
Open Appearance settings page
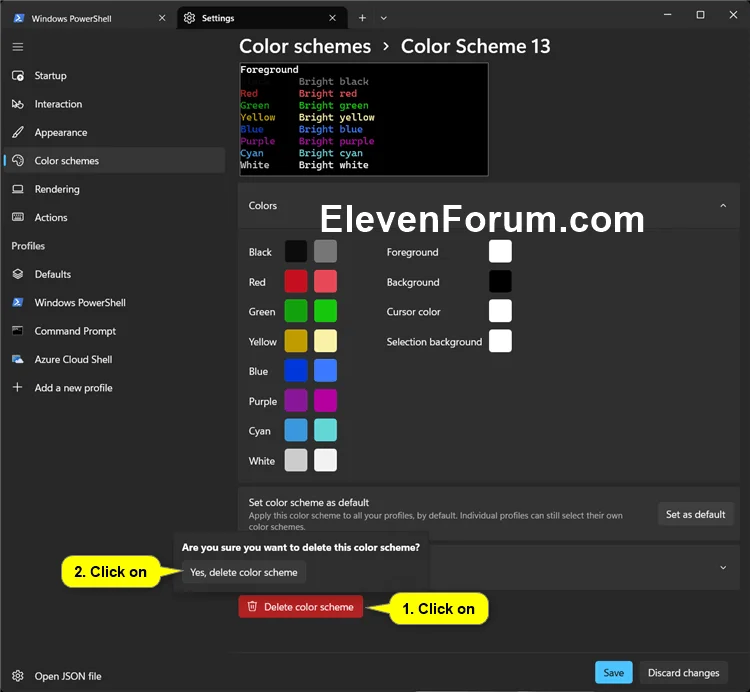click(x=114, y=132)
